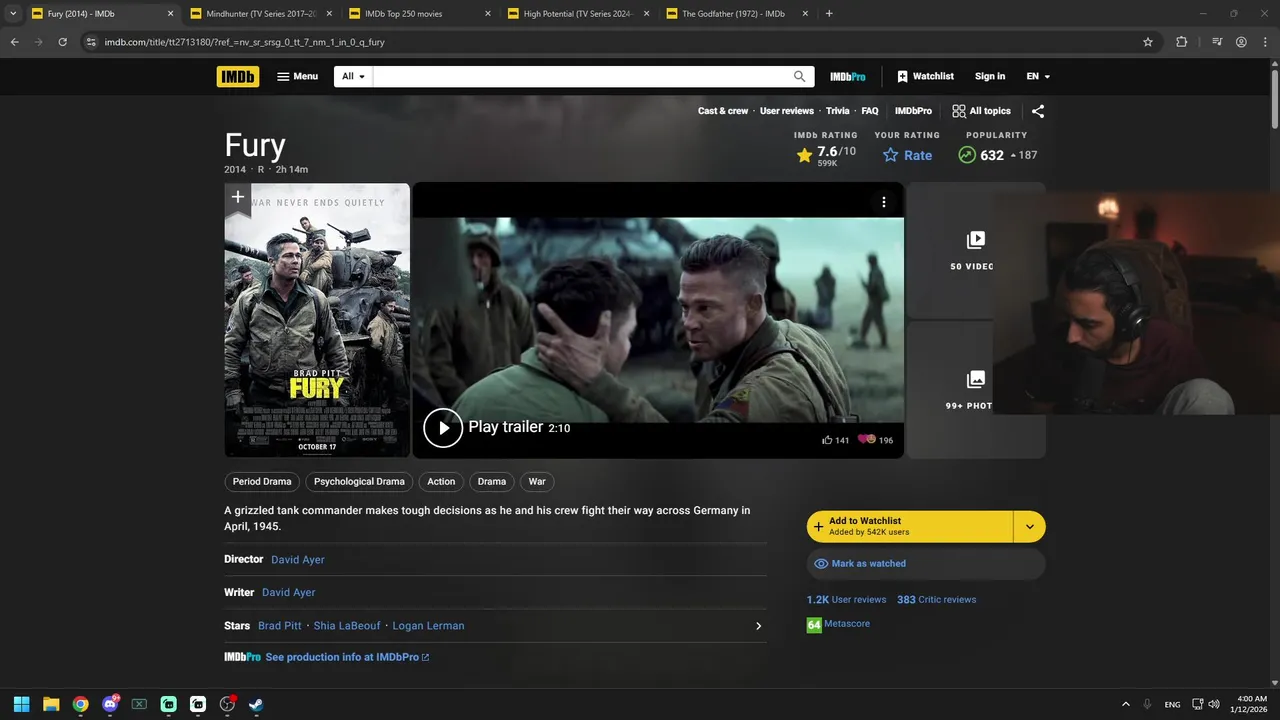This screenshot has width=1280, height=720.
Task: Select the Period Drama genre chip
Action: pyautogui.click(x=262, y=481)
